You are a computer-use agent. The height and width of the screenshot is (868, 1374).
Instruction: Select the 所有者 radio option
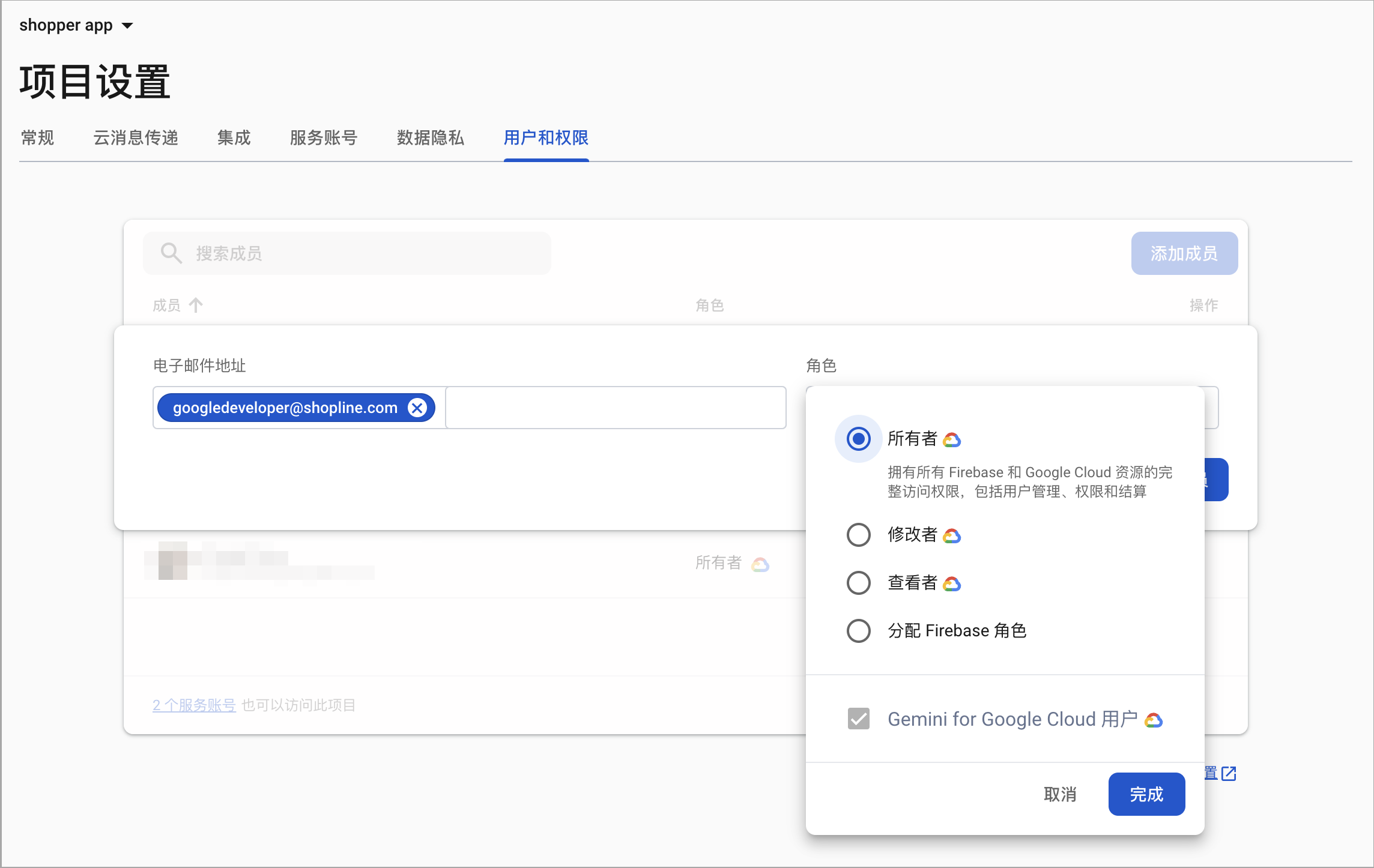[x=858, y=439]
